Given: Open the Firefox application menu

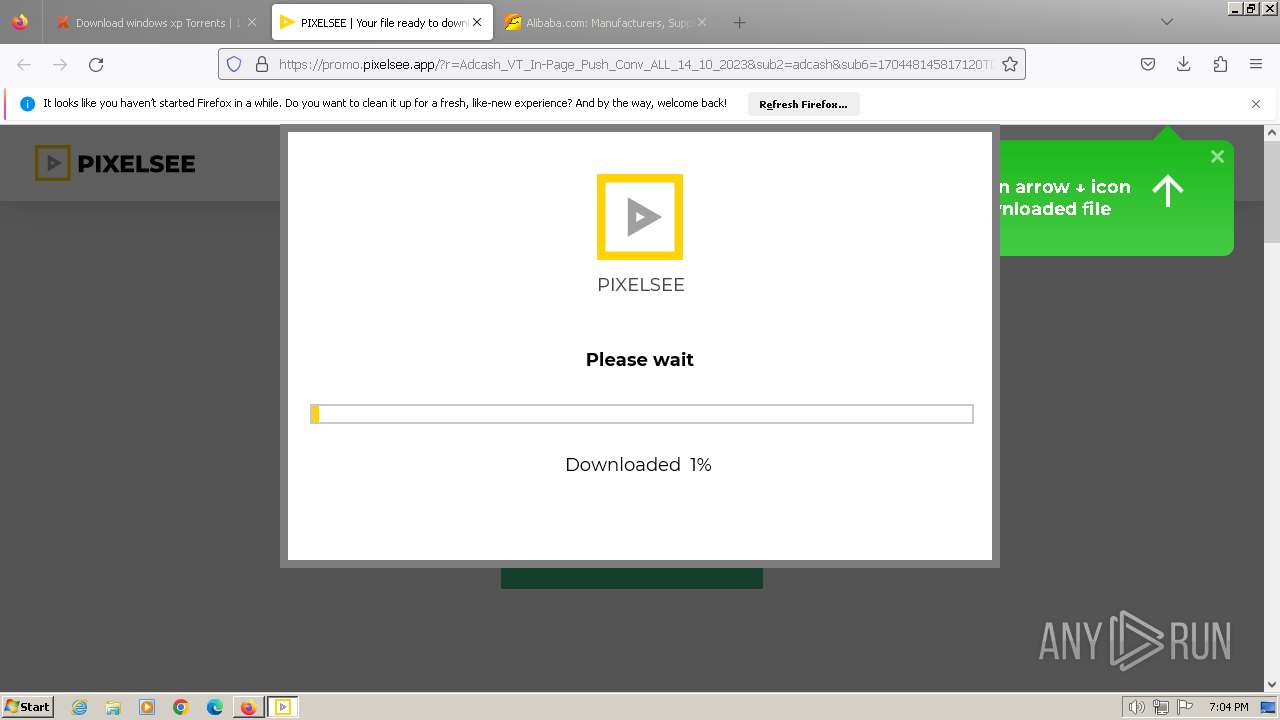Looking at the screenshot, I should point(1256,64).
